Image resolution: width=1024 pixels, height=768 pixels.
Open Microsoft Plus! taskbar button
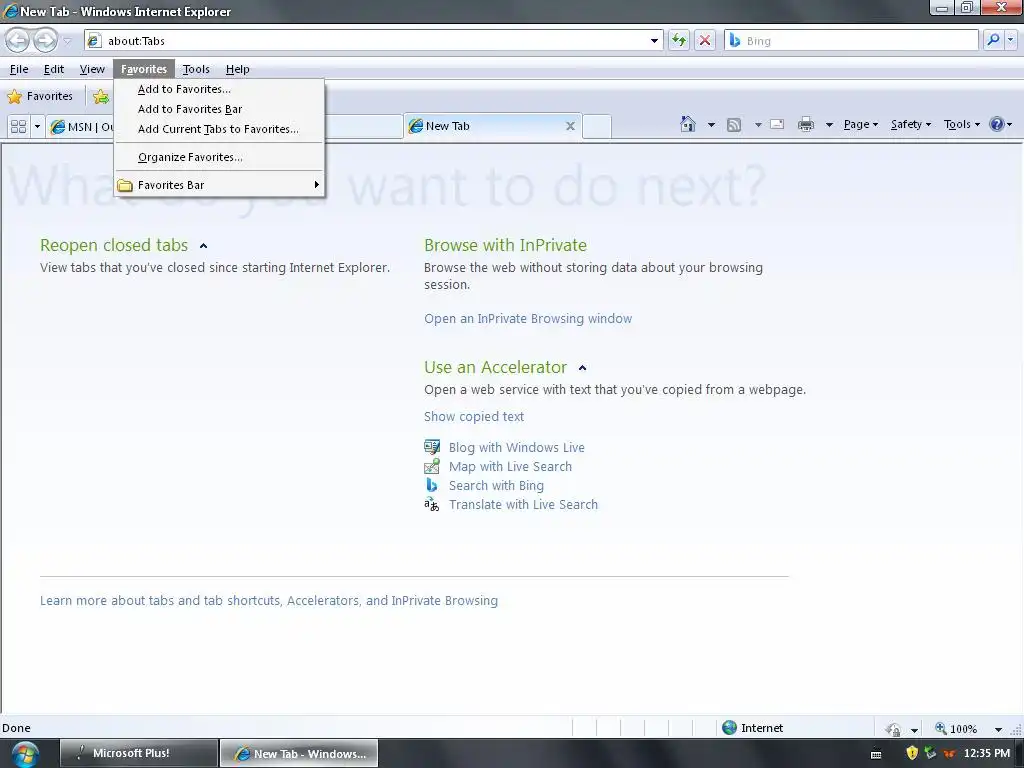[139, 753]
